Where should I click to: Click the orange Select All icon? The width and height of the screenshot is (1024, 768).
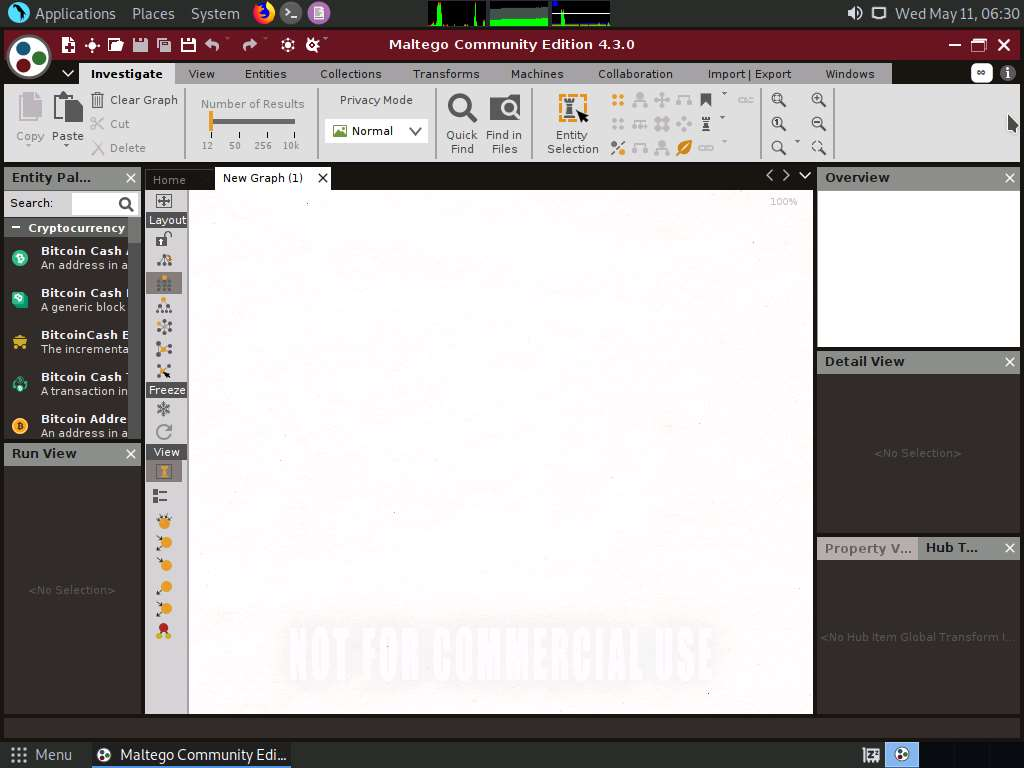618,99
